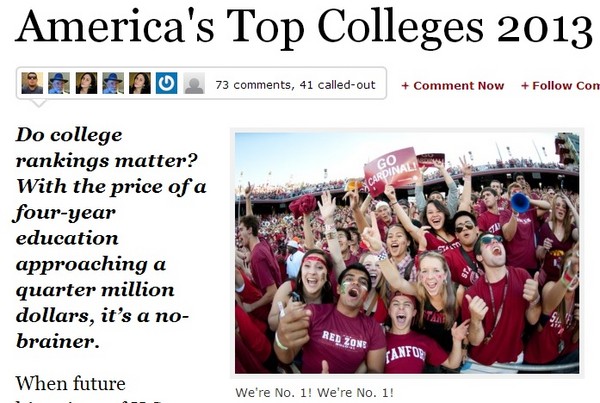600x403 pixels.
Task: Open the 73 comments count link
Action: (295, 85)
